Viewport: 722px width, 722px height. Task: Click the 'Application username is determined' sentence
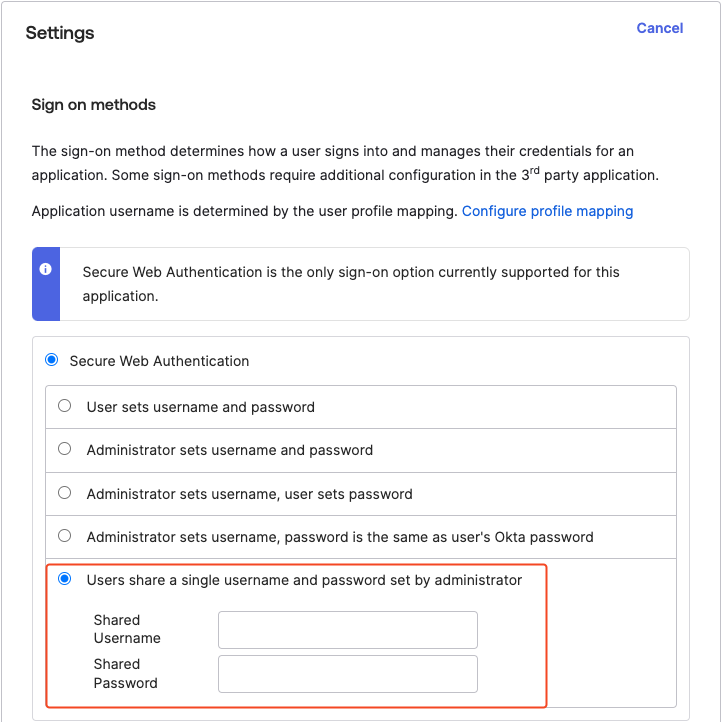(x=245, y=211)
